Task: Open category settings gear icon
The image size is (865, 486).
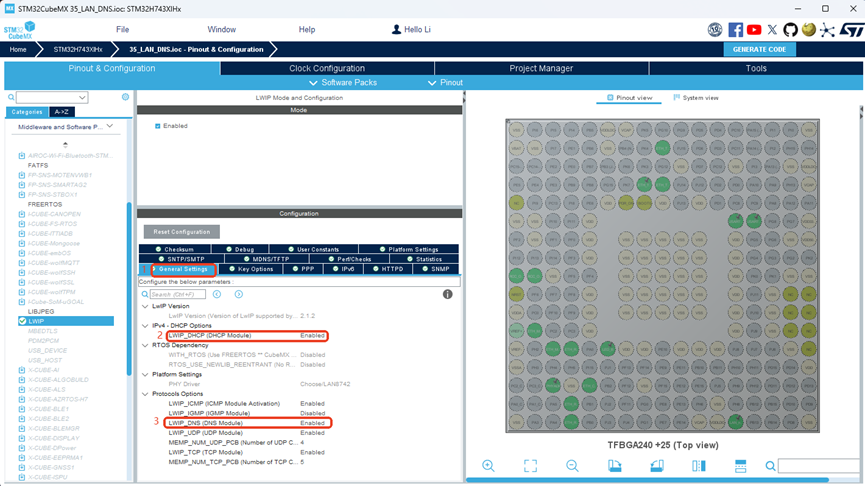Action: coord(125,97)
